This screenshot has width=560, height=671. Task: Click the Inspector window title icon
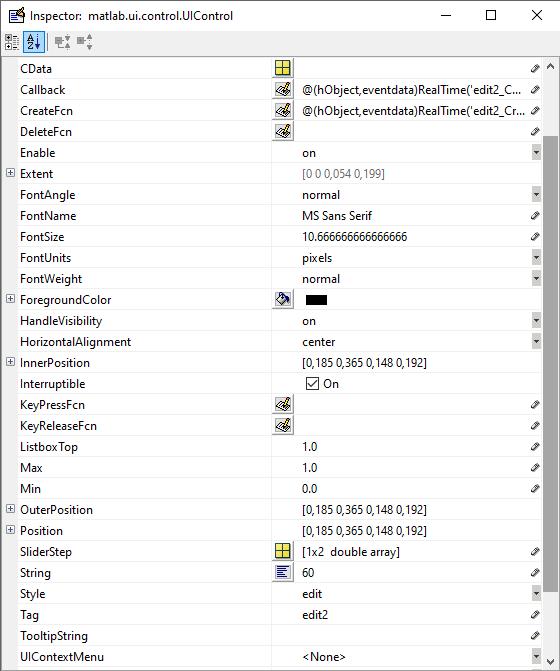pos(17,16)
